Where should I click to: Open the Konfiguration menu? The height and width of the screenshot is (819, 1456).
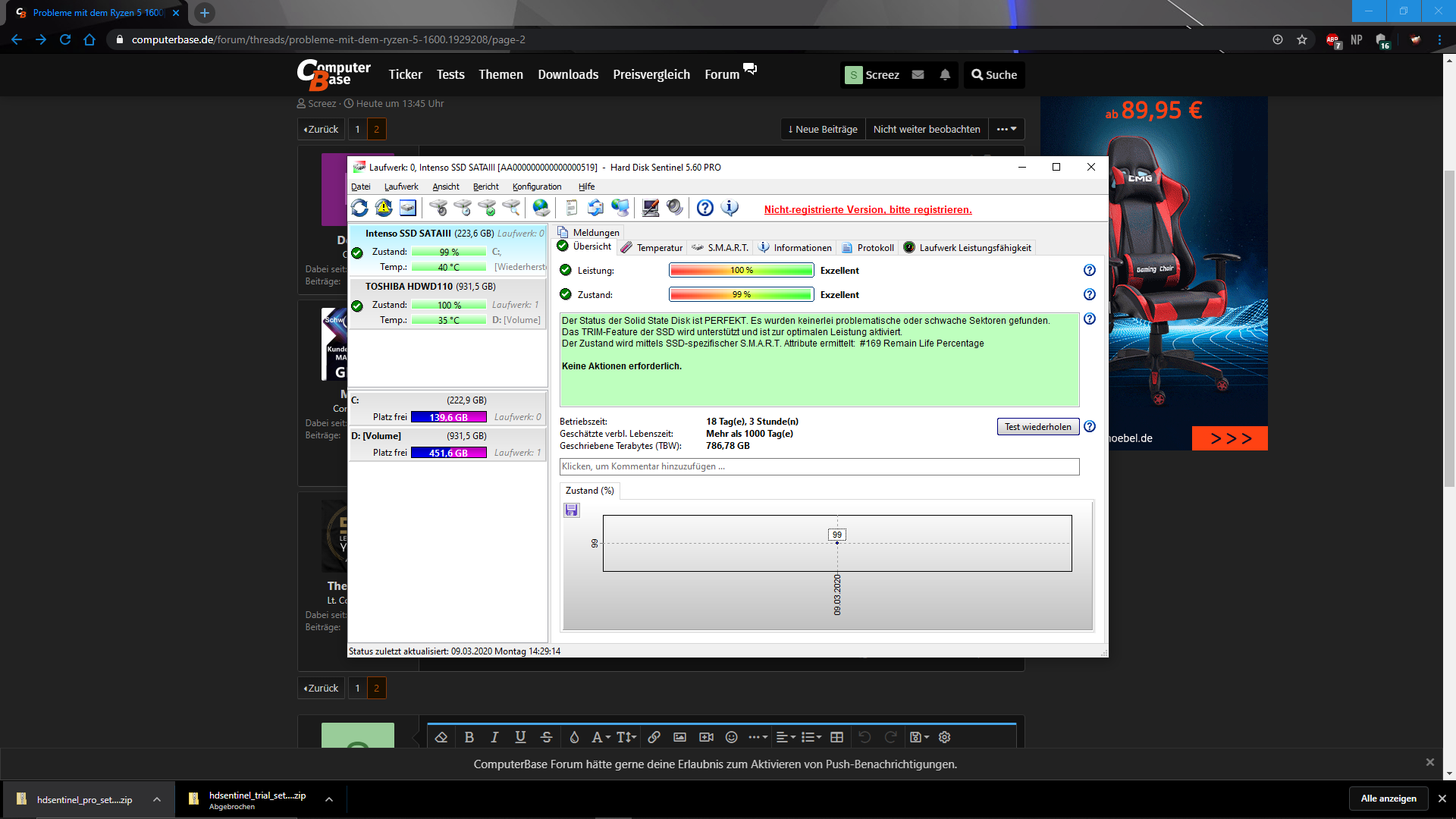point(536,187)
